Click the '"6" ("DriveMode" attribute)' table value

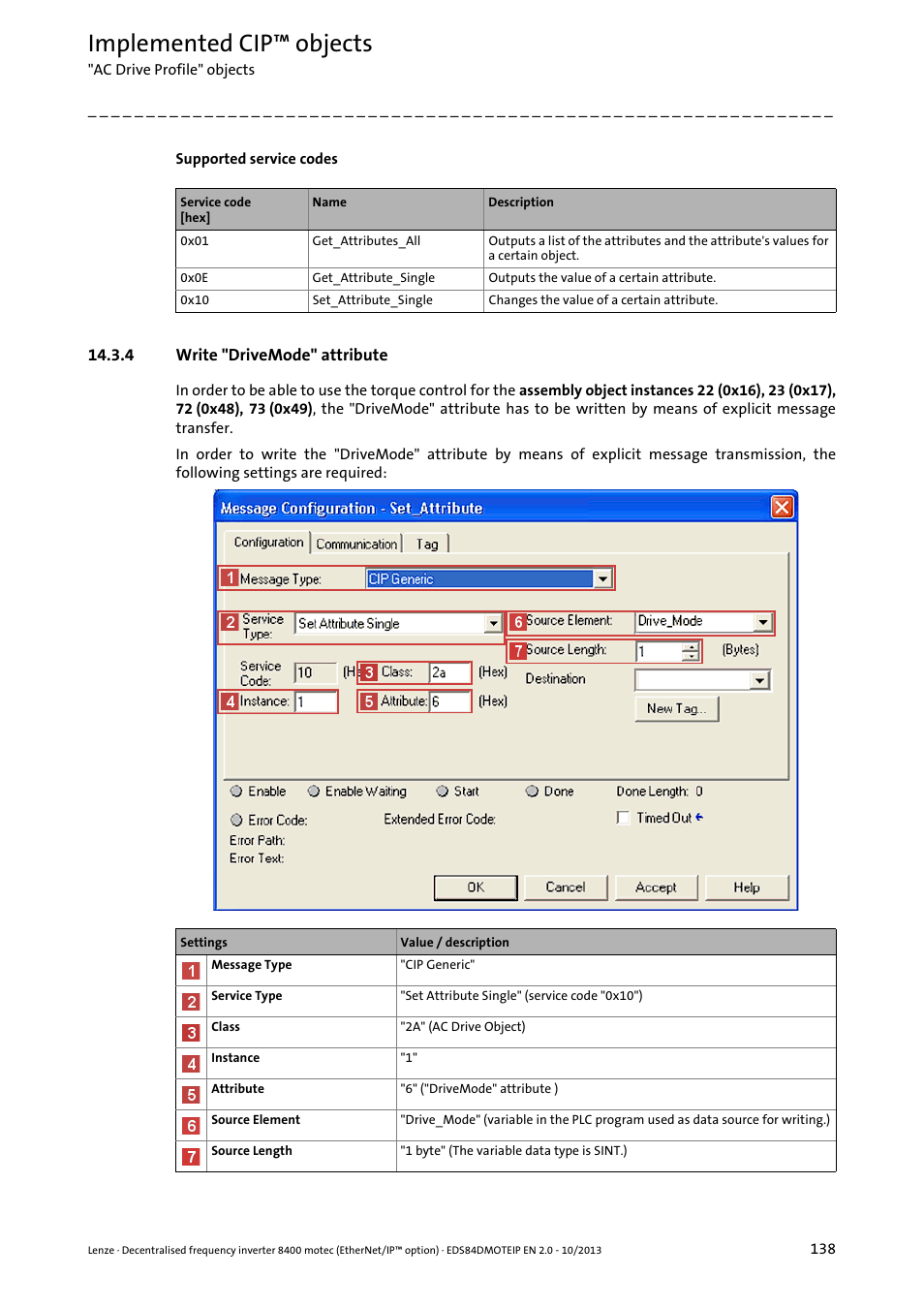click(x=479, y=1089)
